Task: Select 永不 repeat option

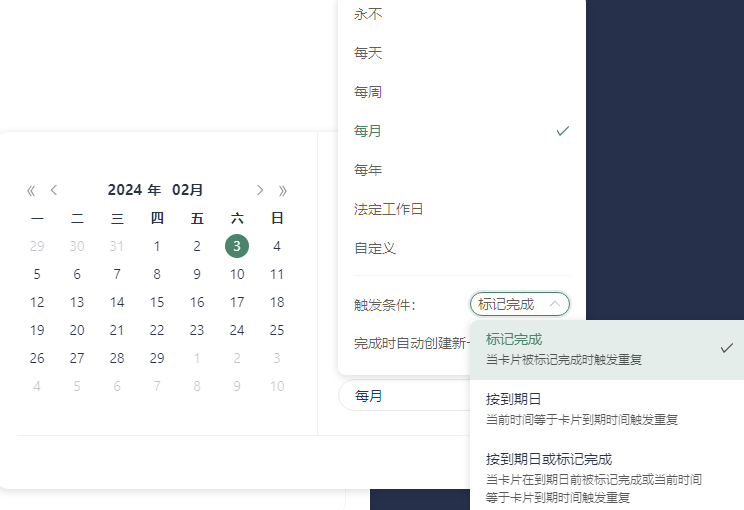Action: [x=368, y=14]
